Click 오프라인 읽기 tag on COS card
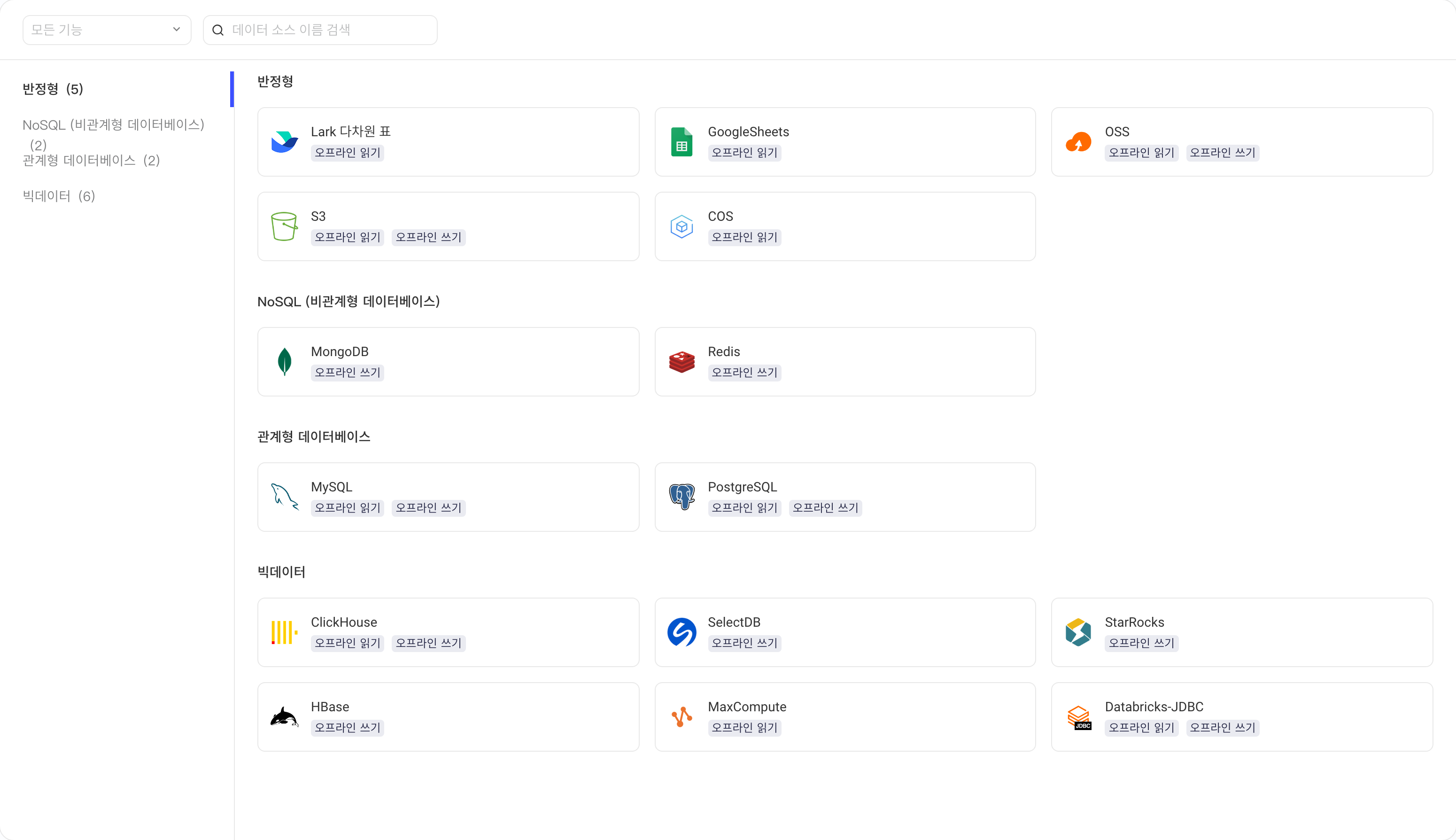Image resolution: width=1456 pixels, height=840 pixels. coord(744,237)
